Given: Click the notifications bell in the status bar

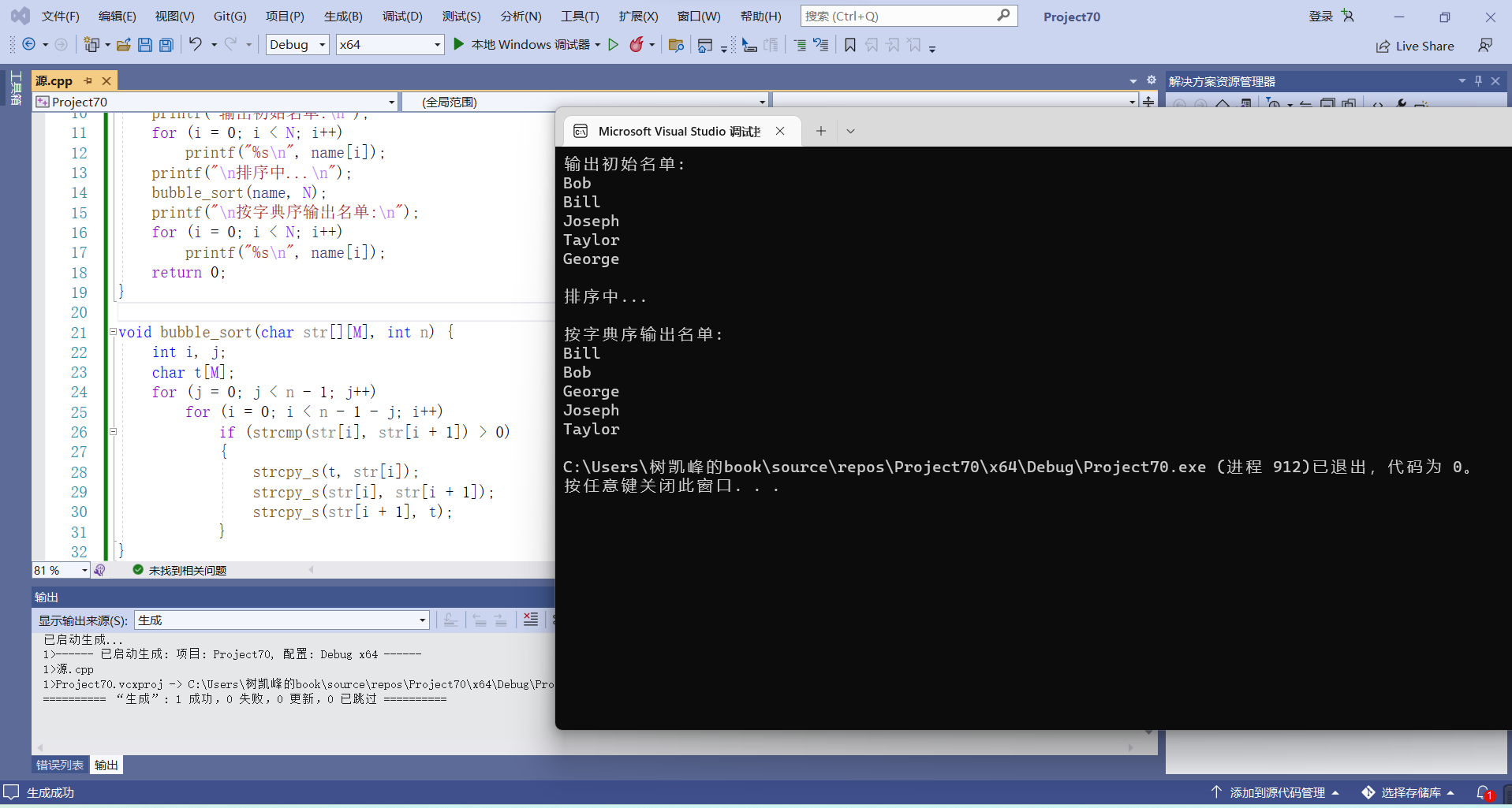Looking at the screenshot, I should (x=1484, y=792).
